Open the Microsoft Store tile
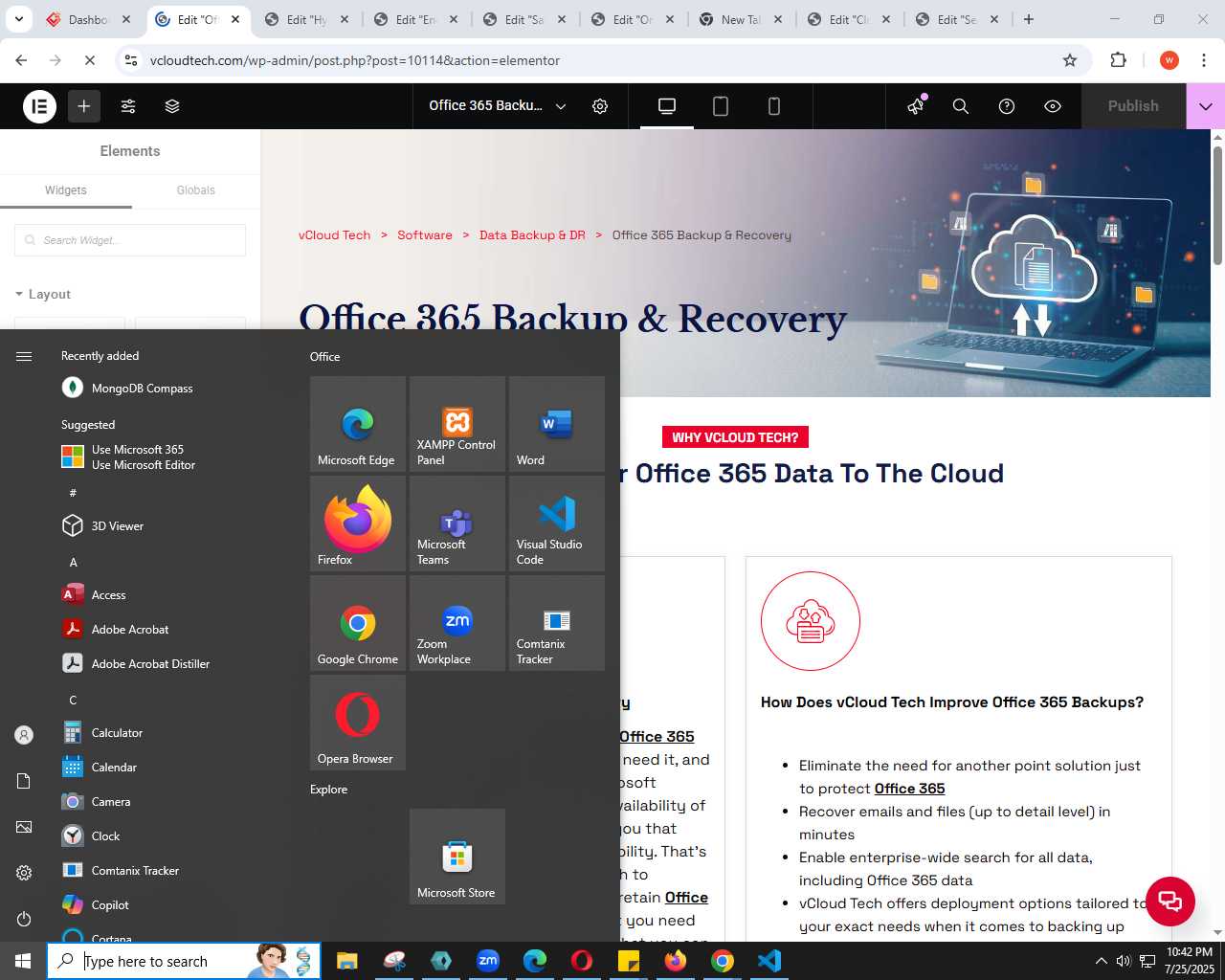This screenshot has width=1225, height=980. pyautogui.click(x=457, y=857)
